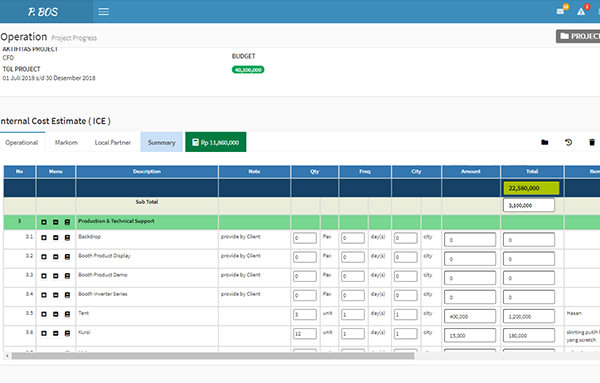Click the "provide by Client" note for Backdrop
The width and height of the screenshot is (600, 383).
coord(240,236)
